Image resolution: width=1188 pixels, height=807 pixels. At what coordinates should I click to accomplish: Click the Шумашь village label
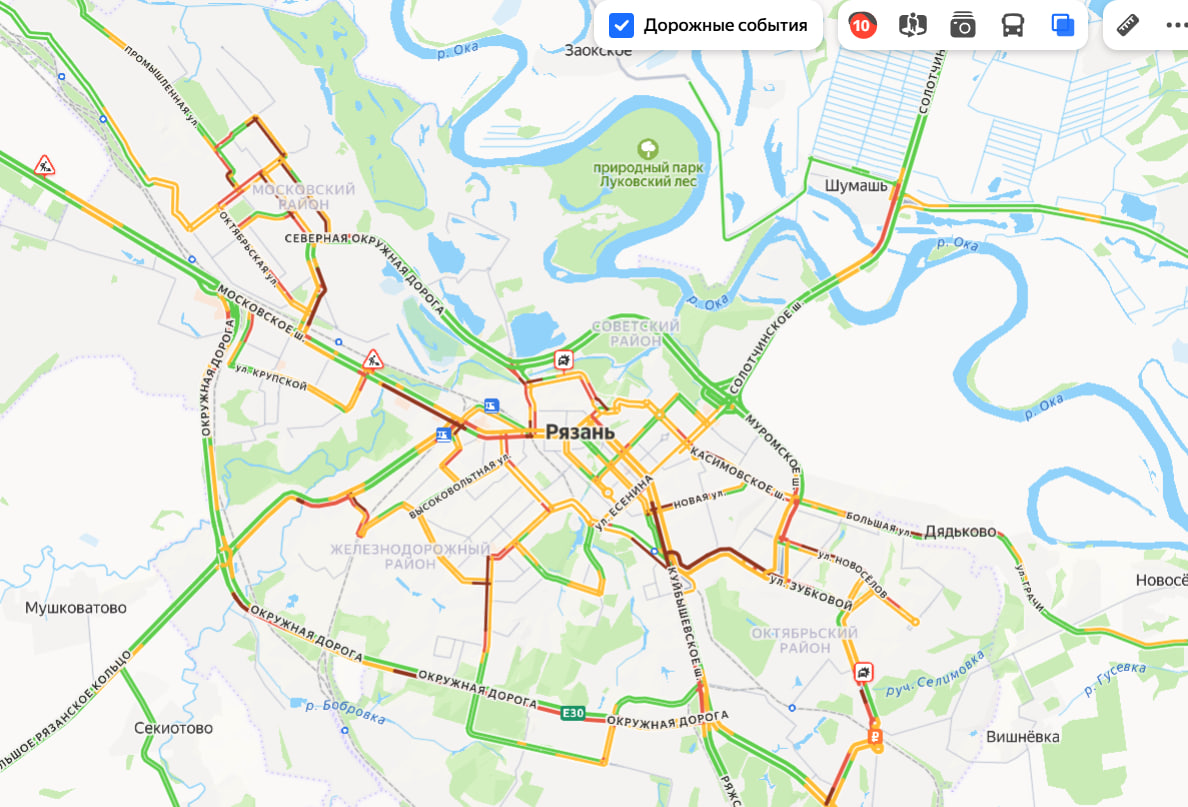[855, 186]
